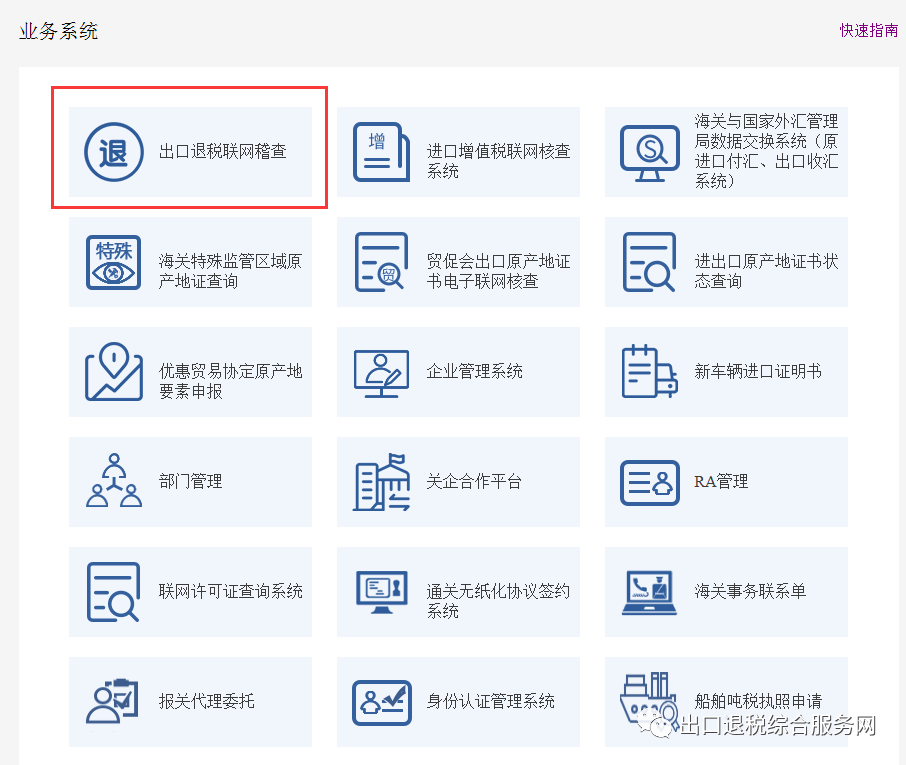Open 身份认证管理系统 text label
The height and width of the screenshot is (765, 906).
pos(490,702)
